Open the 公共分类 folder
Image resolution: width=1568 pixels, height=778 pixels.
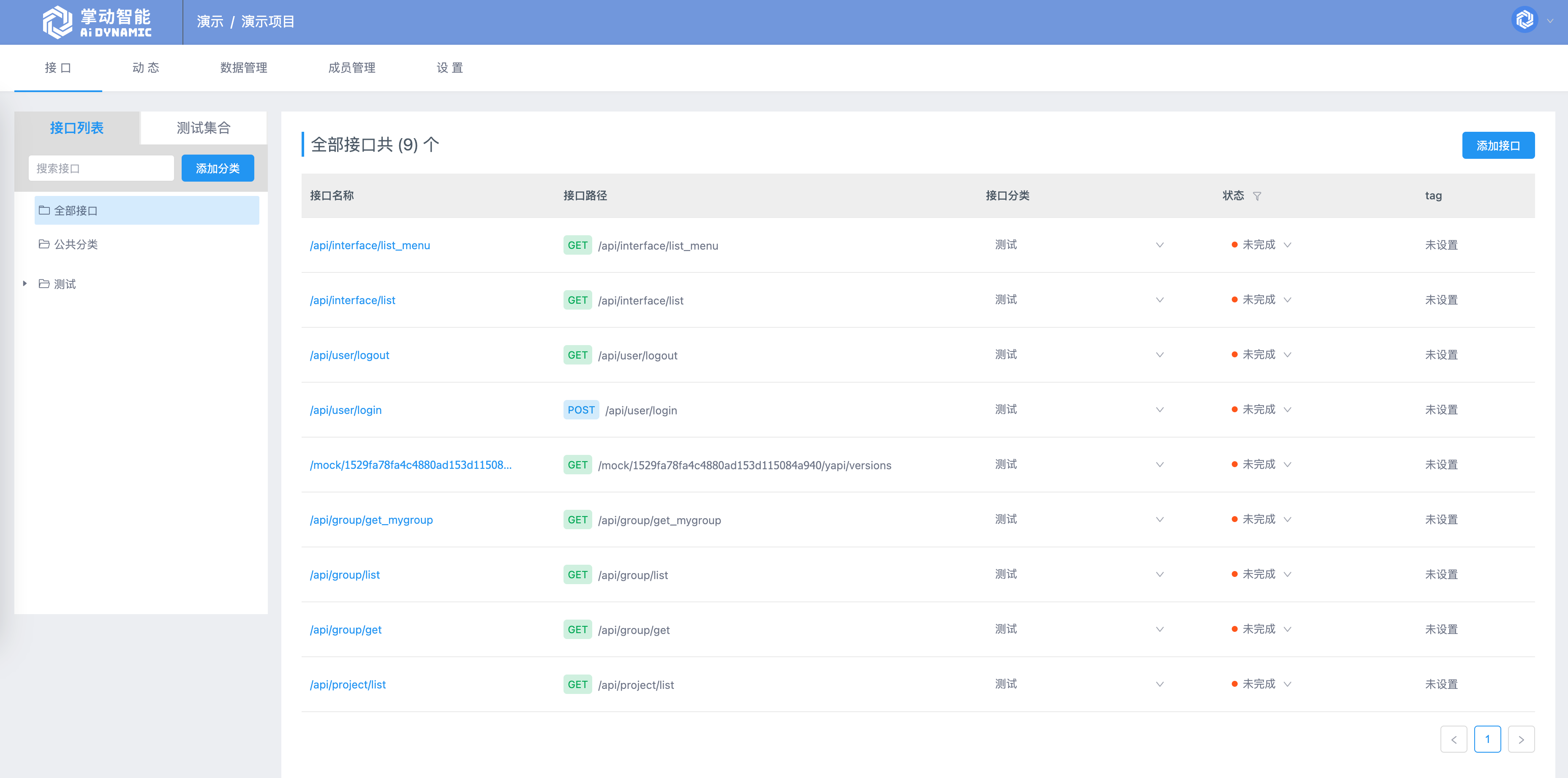click(76, 244)
